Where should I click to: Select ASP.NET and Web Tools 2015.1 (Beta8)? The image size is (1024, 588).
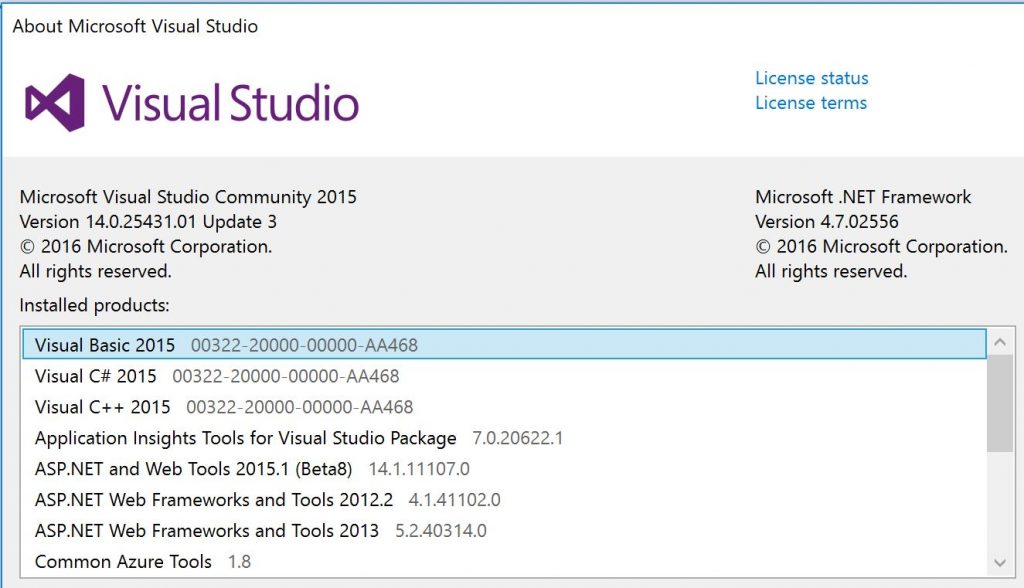click(504, 468)
